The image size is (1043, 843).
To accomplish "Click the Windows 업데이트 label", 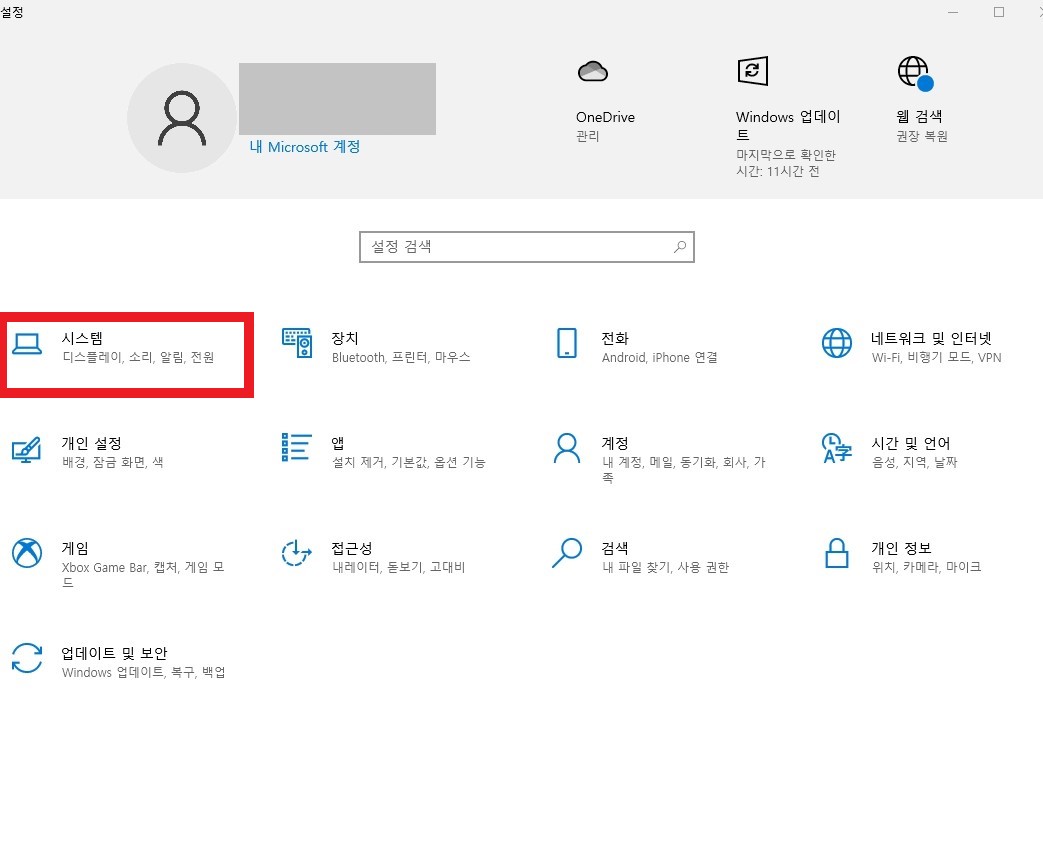I will (x=788, y=126).
